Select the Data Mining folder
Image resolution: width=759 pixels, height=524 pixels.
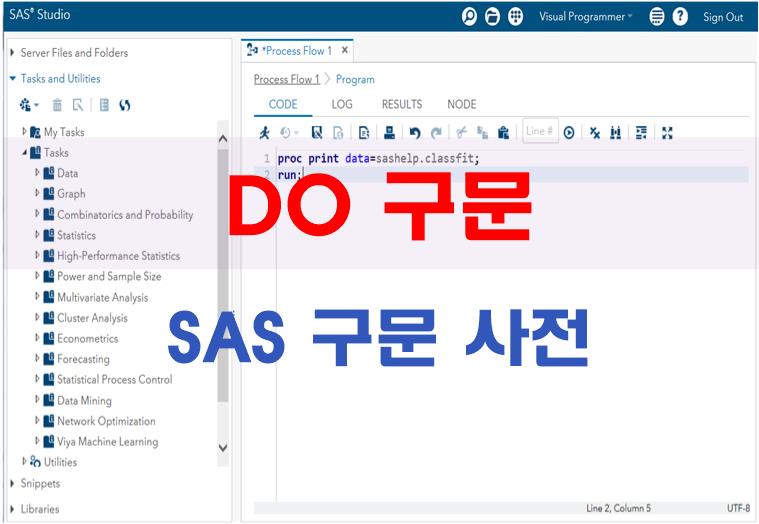tap(84, 400)
